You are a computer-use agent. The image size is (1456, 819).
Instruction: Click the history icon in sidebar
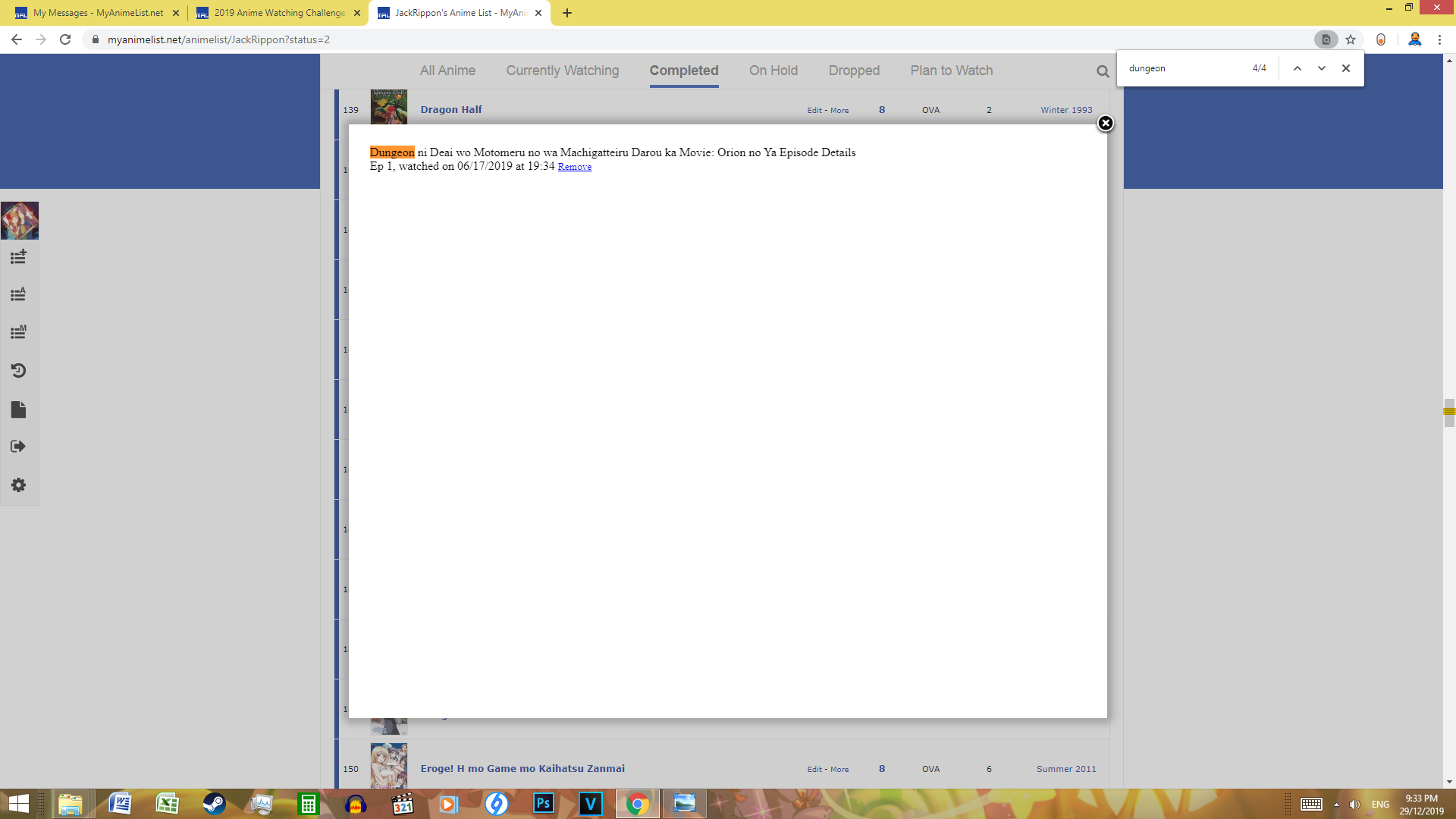18,371
